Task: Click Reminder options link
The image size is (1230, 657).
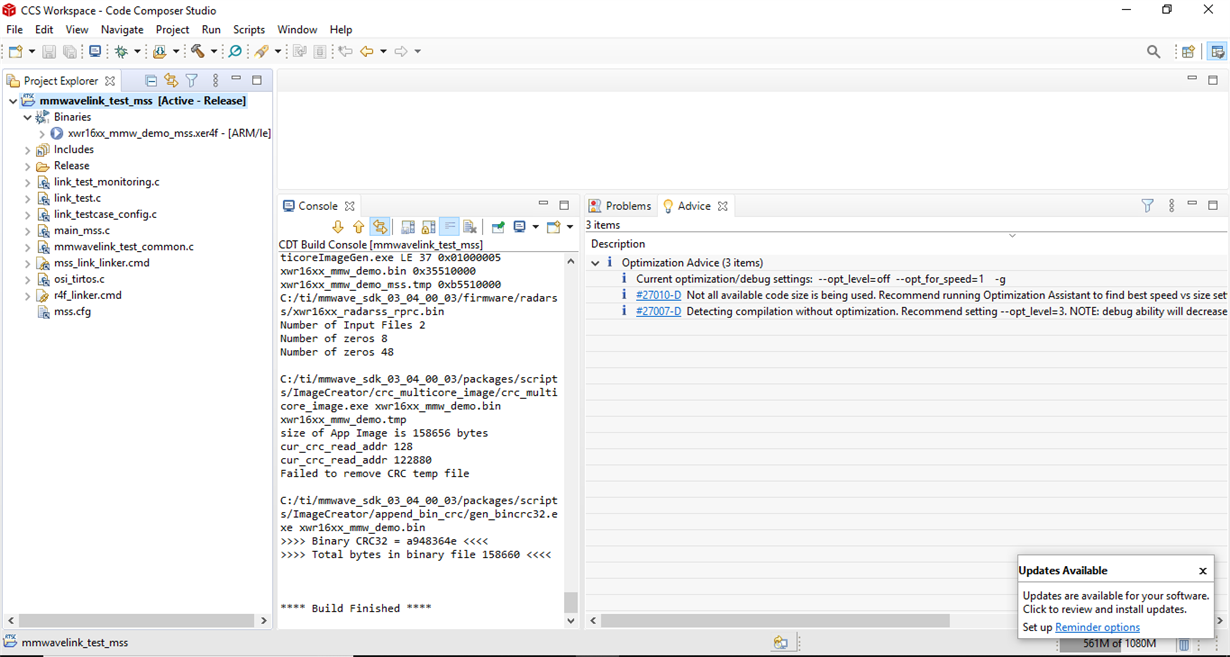Action: [1097, 627]
